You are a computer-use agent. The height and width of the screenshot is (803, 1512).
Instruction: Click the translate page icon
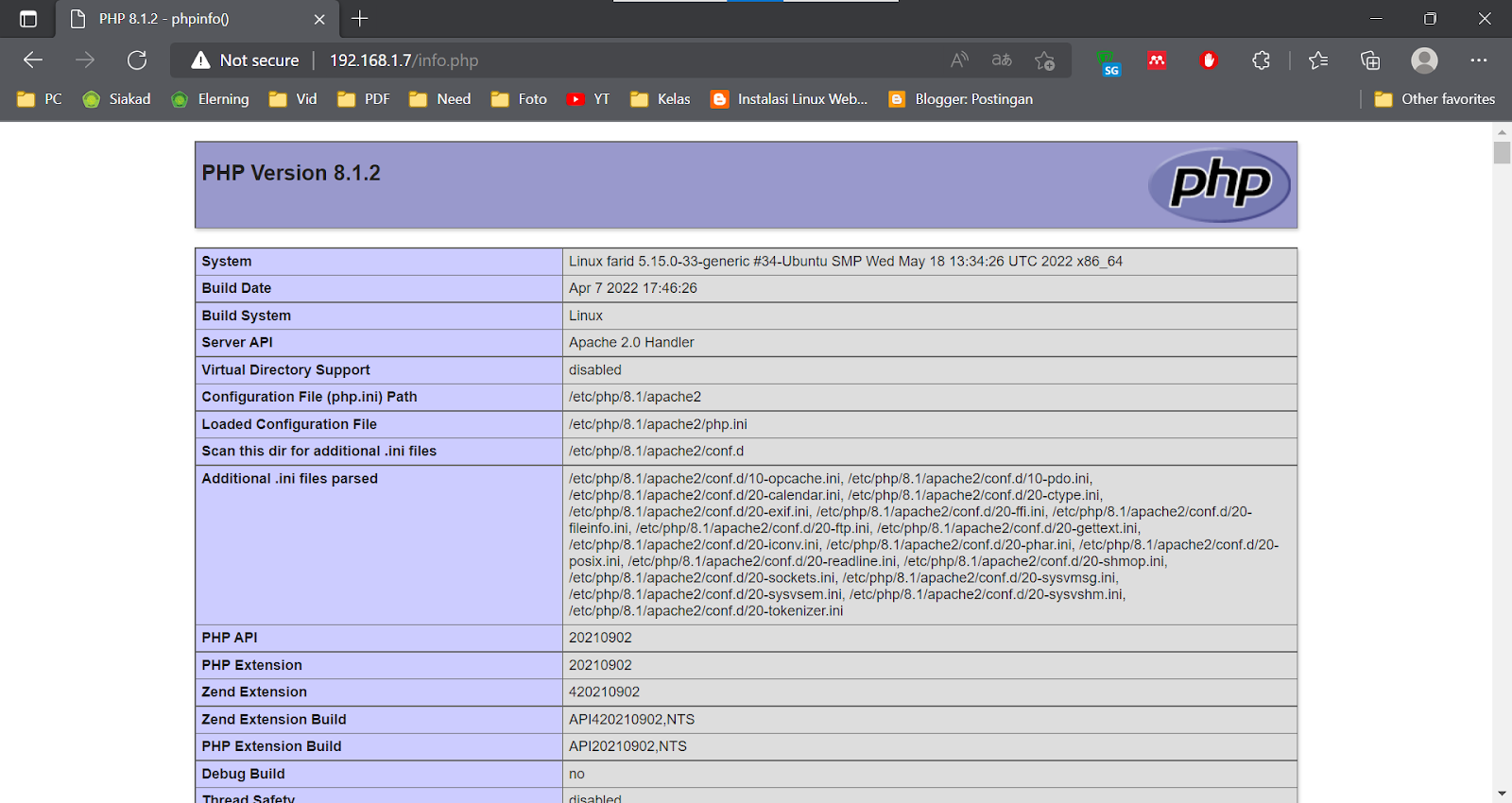1002,60
